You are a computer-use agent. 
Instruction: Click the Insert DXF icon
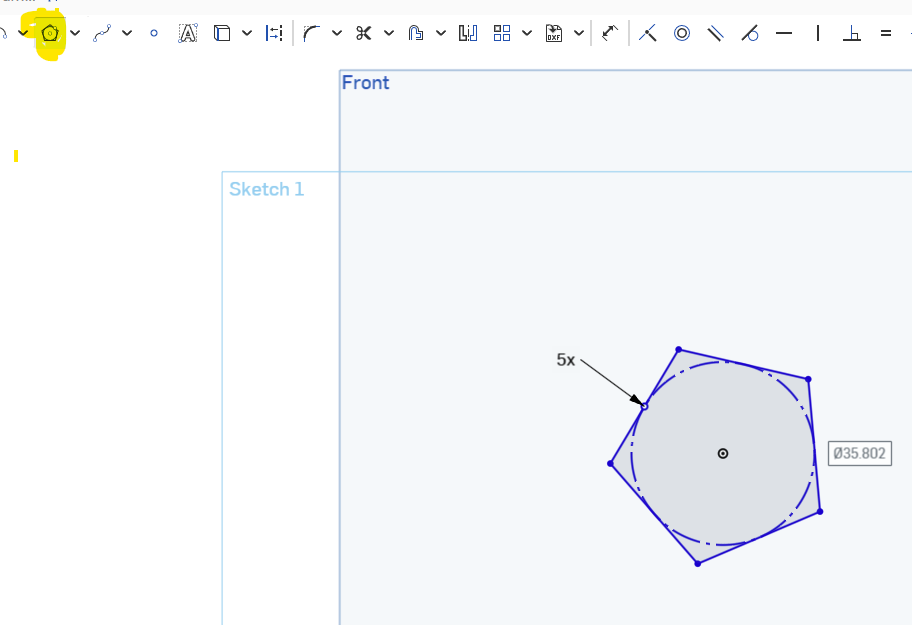[x=554, y=33]
